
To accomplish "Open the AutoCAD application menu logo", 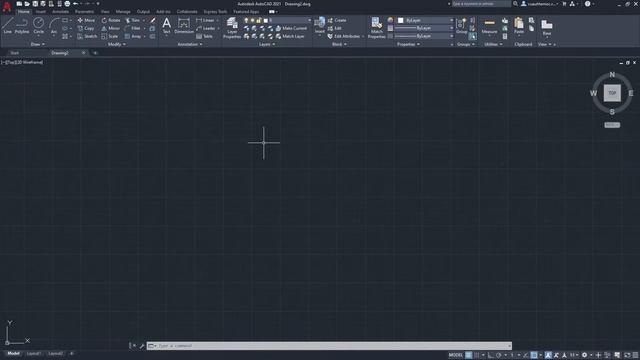I will [7, 7].
